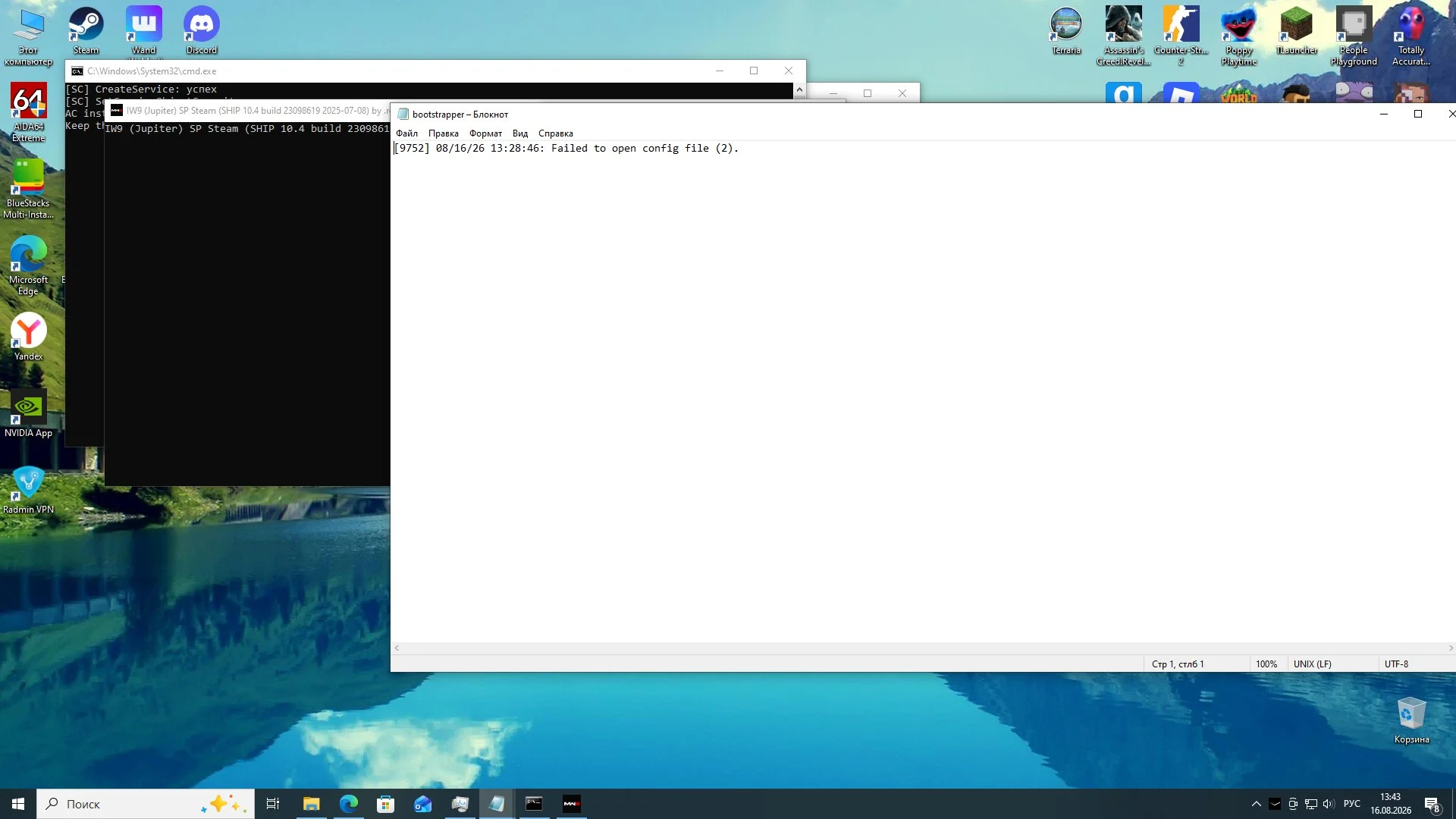Open the AIDA64 Extreme desktop shortcut
The width and height of the screenshot is (1456, 819).
28,112
